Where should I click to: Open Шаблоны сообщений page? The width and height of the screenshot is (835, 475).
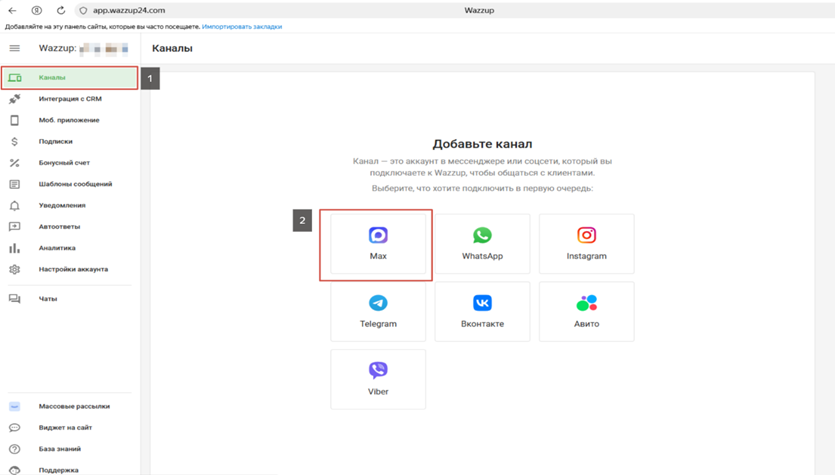[x=75, y=184]
